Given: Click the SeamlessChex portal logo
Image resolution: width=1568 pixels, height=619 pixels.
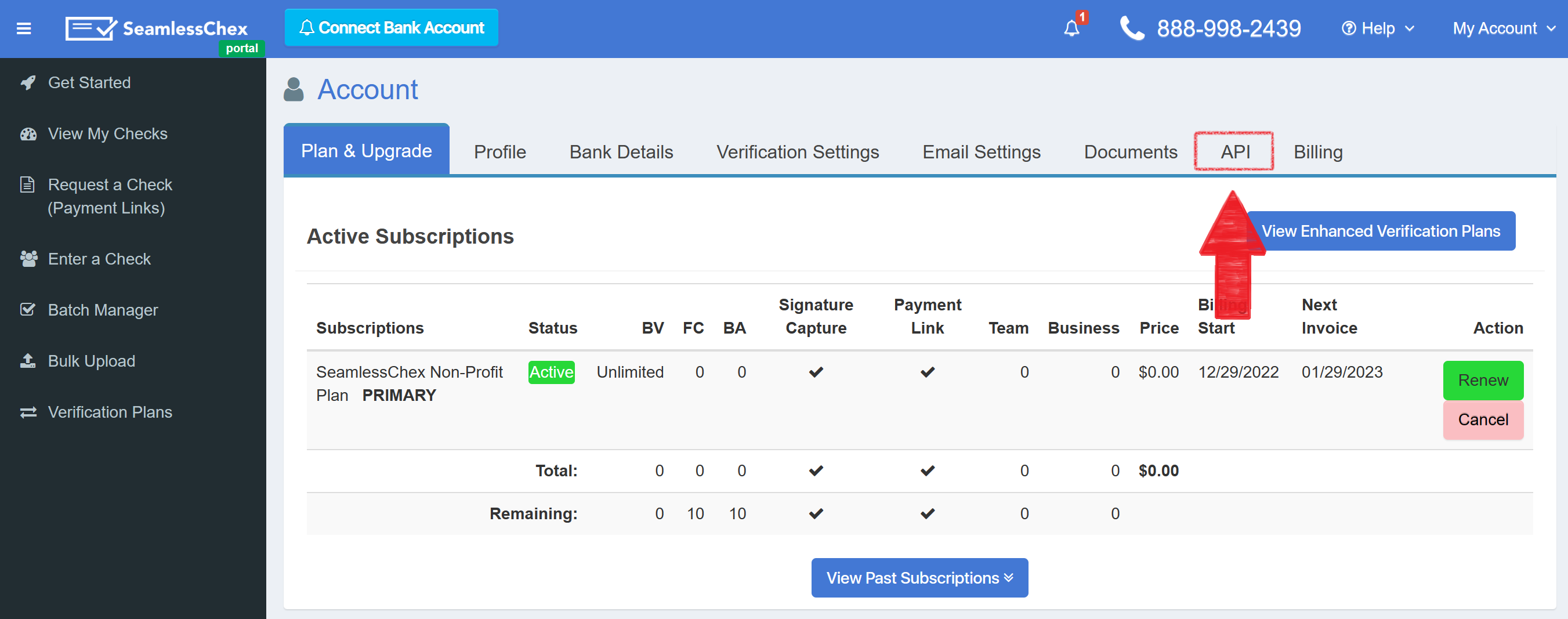Looking at the screenshot, I should click(x=164, y=34).
